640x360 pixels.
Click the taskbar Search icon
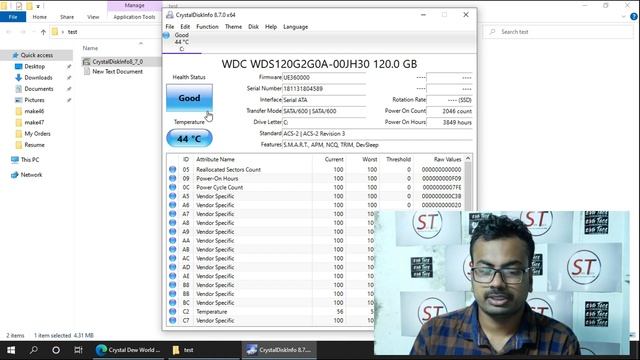tap(33, 350)
